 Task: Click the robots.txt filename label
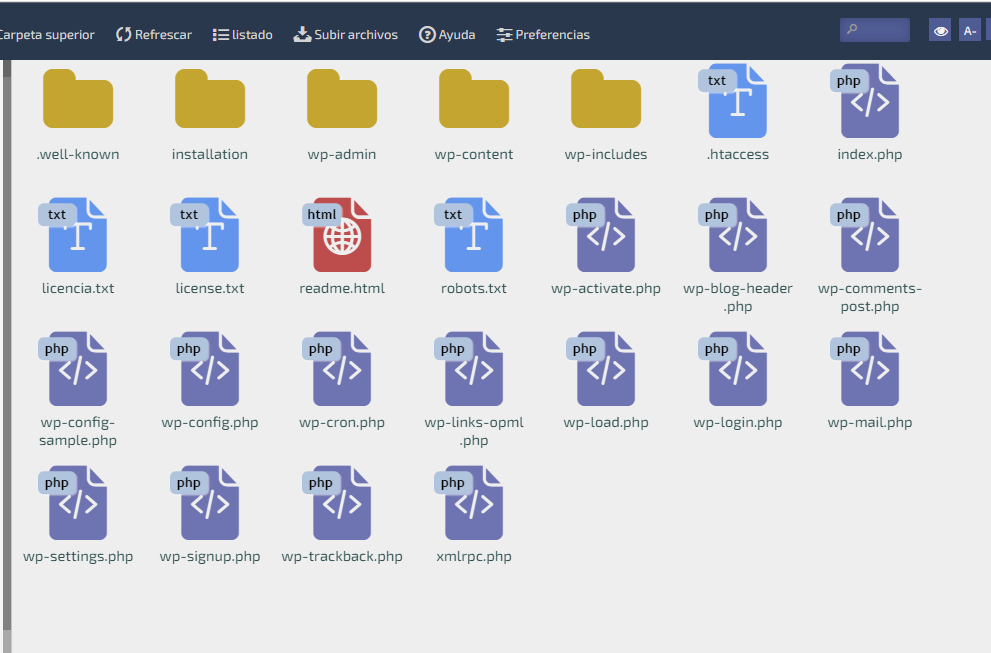click(474, 288)
